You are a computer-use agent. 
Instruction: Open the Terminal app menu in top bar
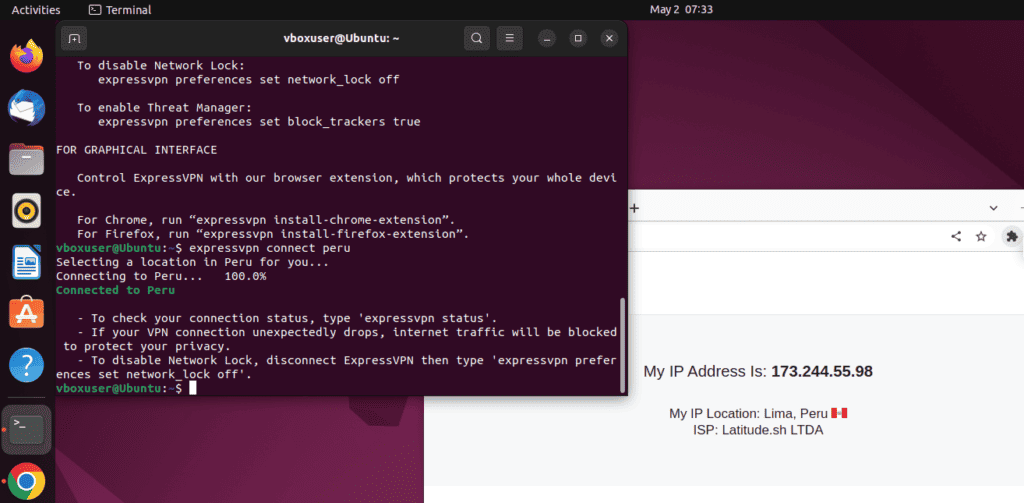[120, 10]
